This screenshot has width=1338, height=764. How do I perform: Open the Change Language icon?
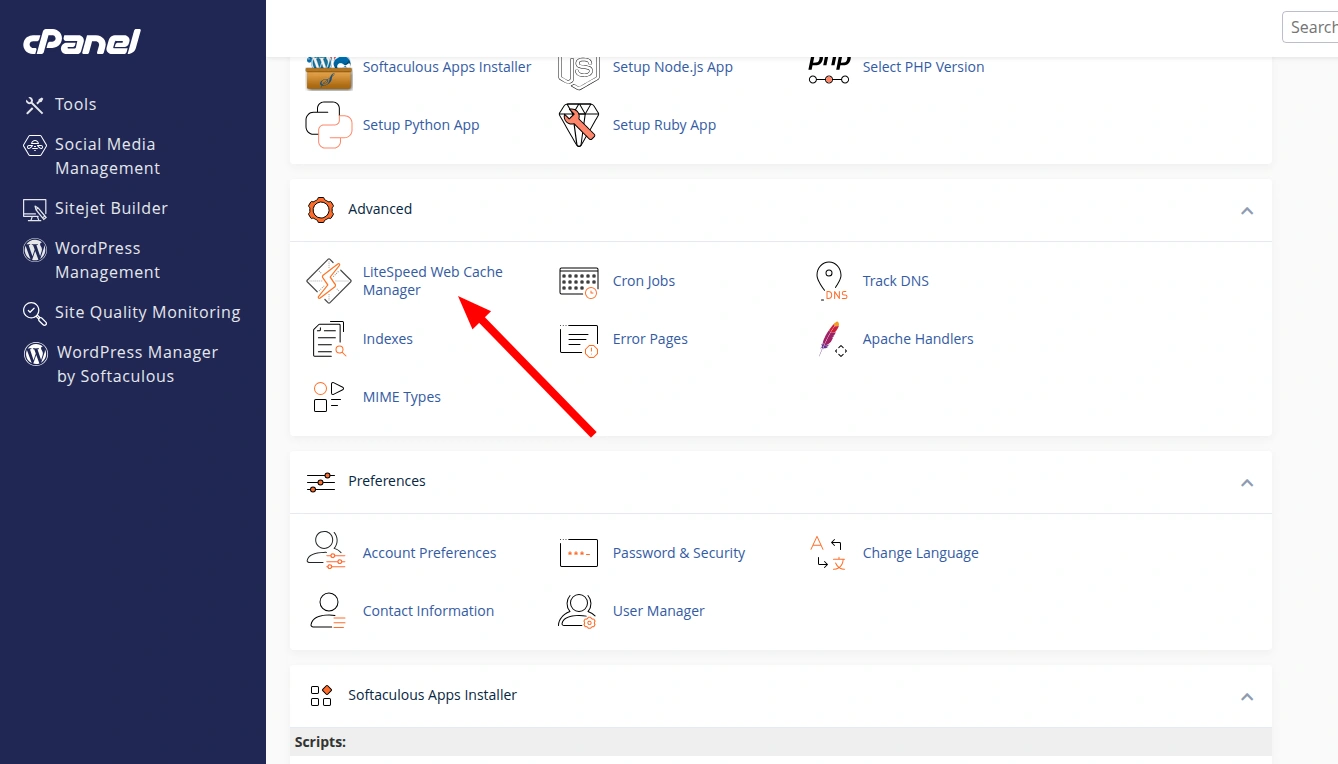coord(830,553)
